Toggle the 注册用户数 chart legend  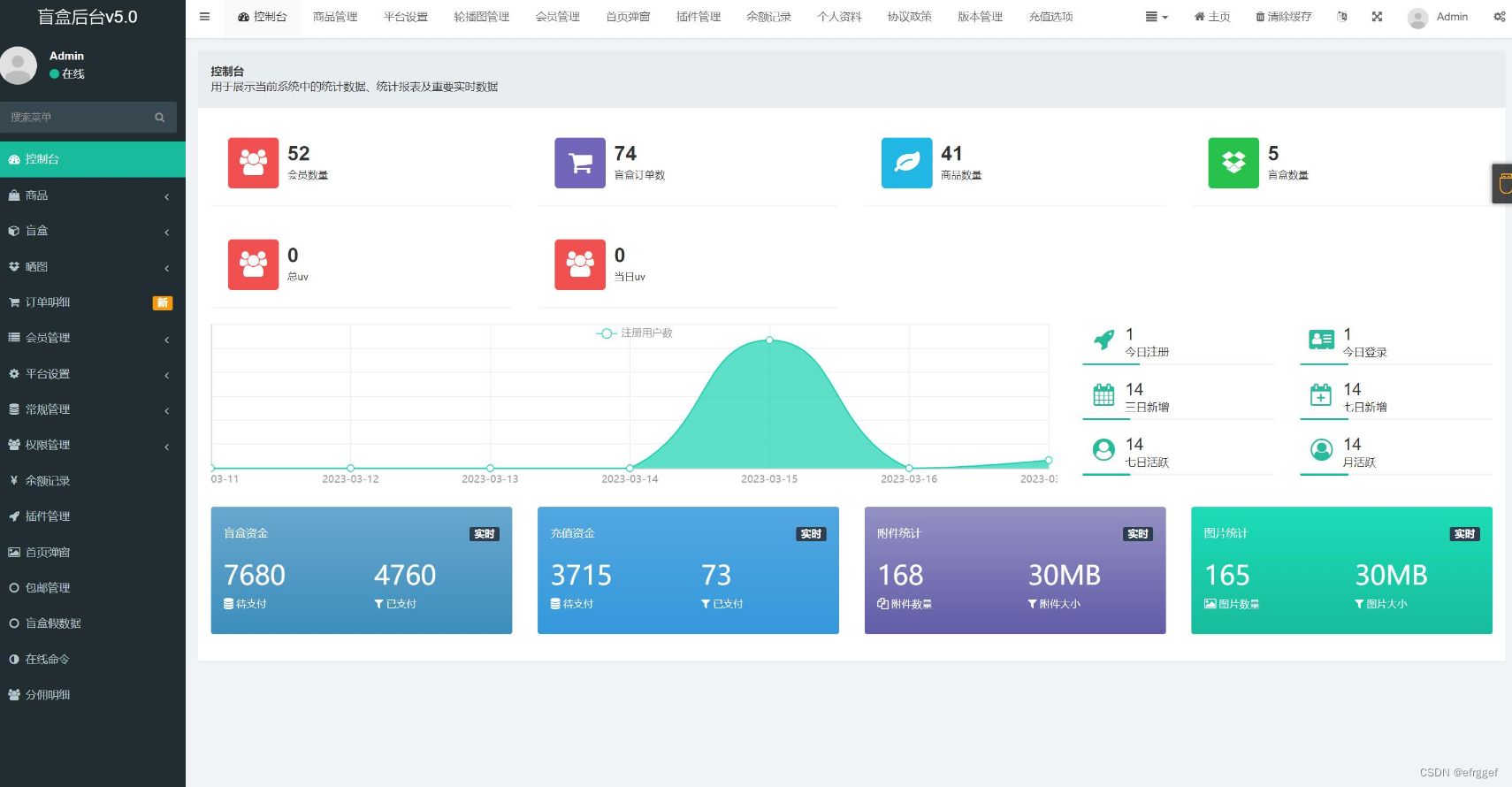point(635,333)
